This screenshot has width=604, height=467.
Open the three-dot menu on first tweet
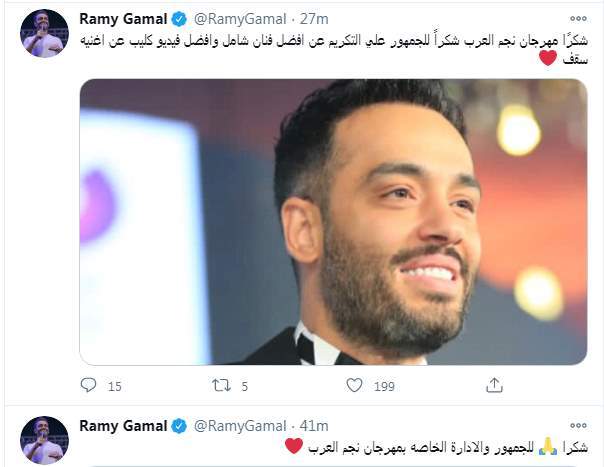click(x=578, y=18)
